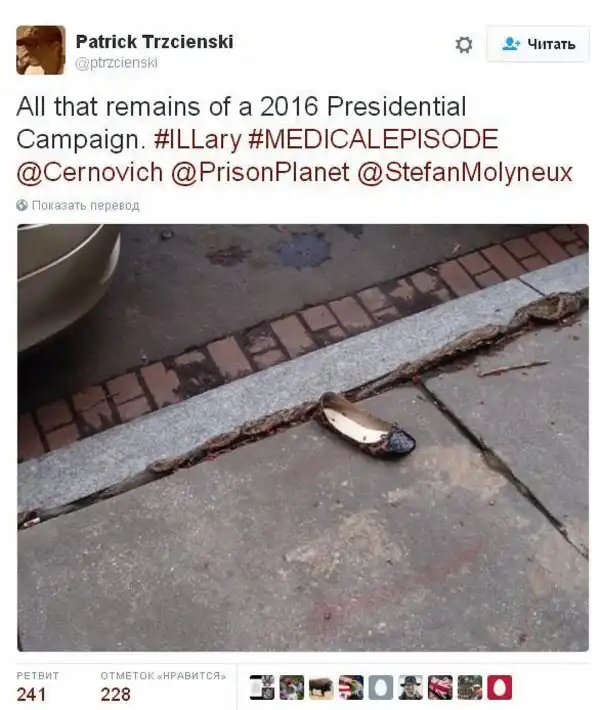Click the globe icon before Показать перевод

pos(22,205)
